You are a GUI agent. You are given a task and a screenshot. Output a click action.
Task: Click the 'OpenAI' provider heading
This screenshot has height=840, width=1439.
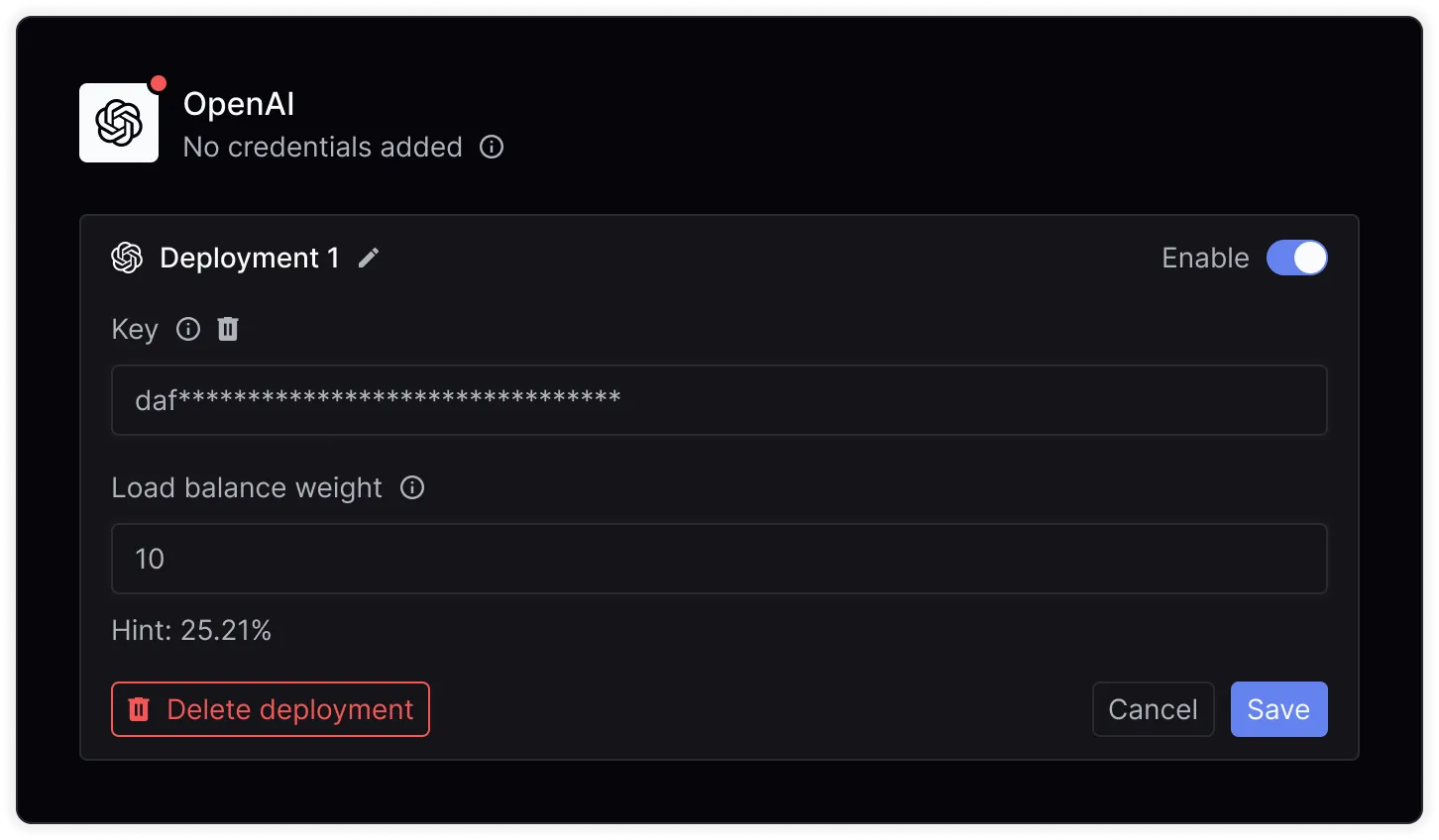tap(239, 104)
